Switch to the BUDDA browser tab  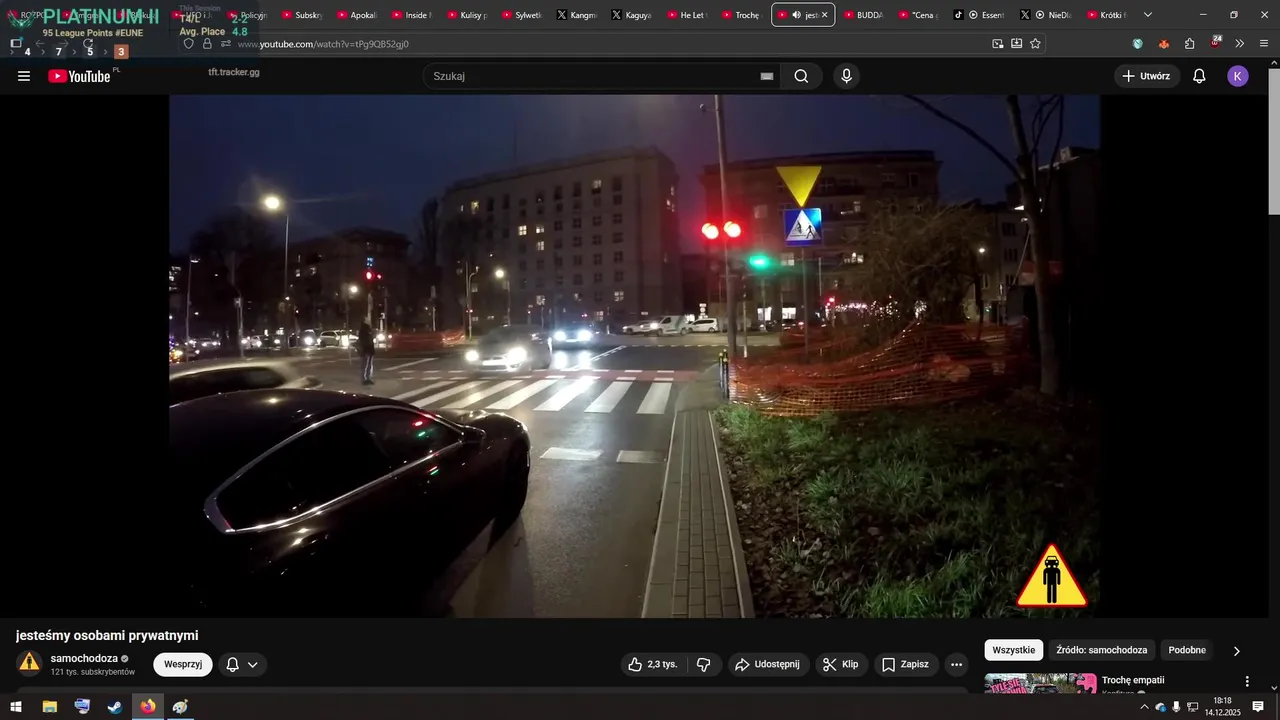point(863,15)
